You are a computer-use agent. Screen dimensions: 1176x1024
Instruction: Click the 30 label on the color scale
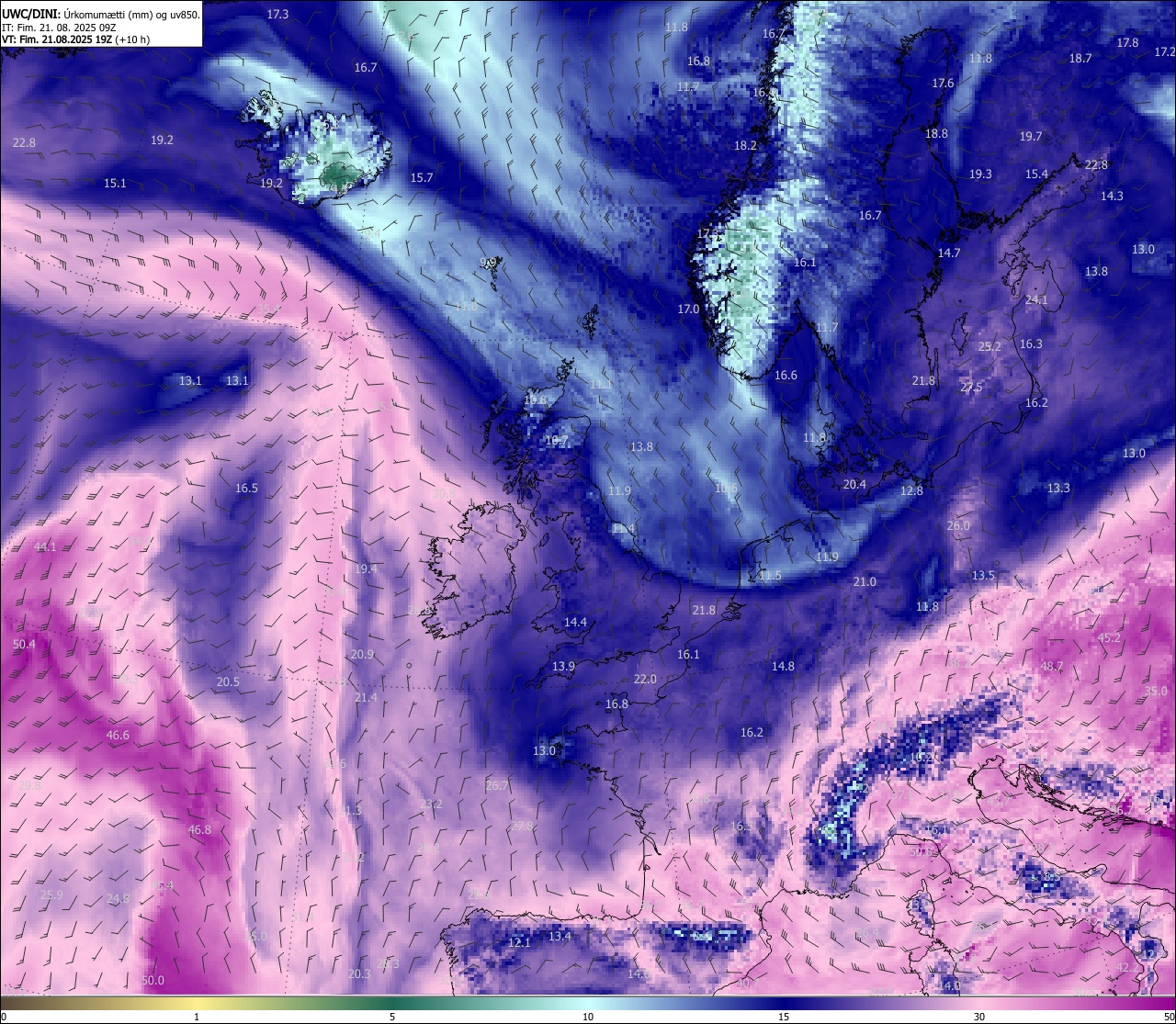click(979, 1017)
